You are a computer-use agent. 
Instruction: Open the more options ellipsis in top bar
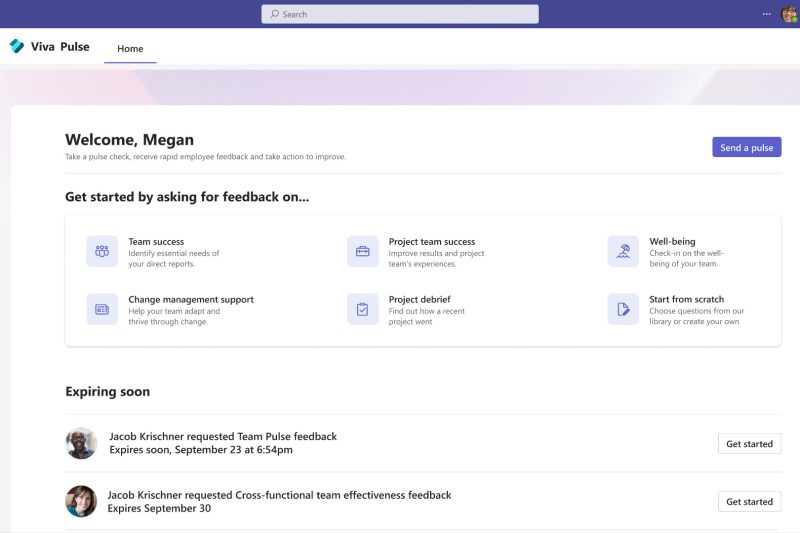click(766, 14)
